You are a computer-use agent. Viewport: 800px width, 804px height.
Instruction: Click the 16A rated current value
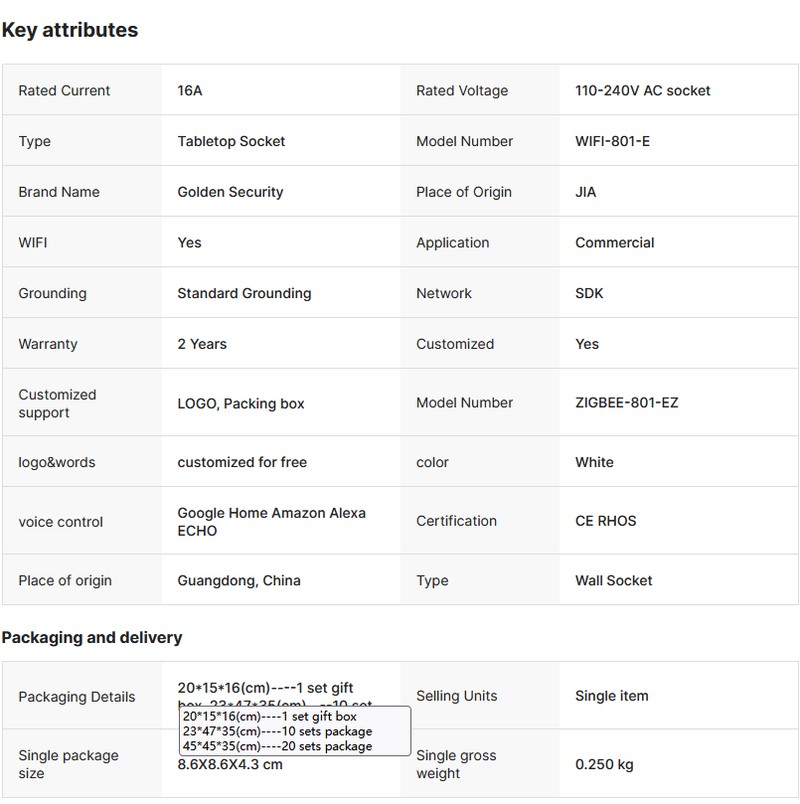(x=190, y=90)
